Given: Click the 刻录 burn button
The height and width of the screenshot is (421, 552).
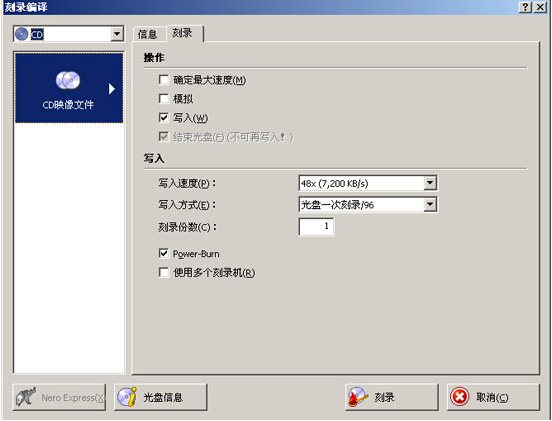Looking at the screenshot, I should tap(391, 397).
